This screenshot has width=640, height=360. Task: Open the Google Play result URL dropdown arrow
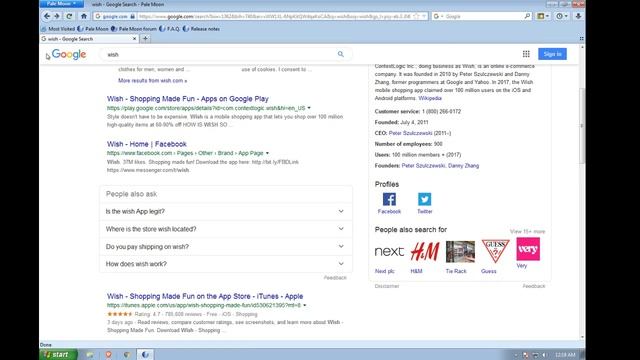click(x=309, y=108)
